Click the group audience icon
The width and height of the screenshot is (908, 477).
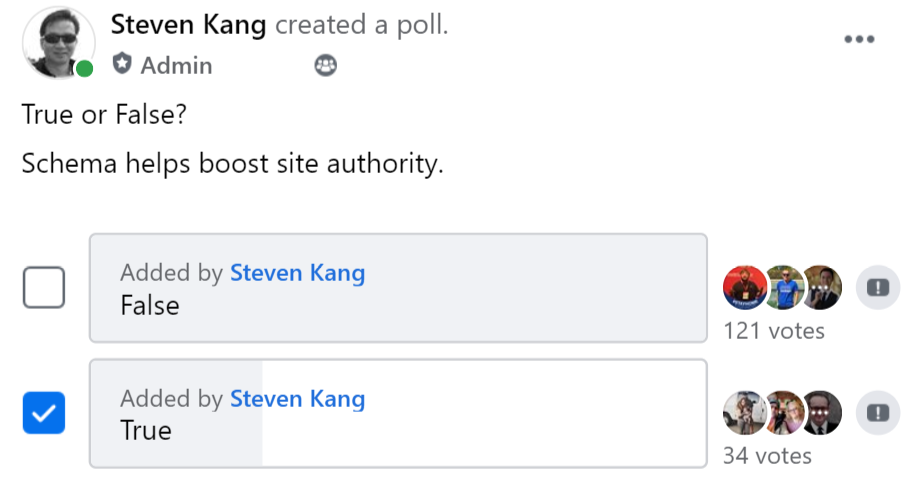(x=325, y=65)
